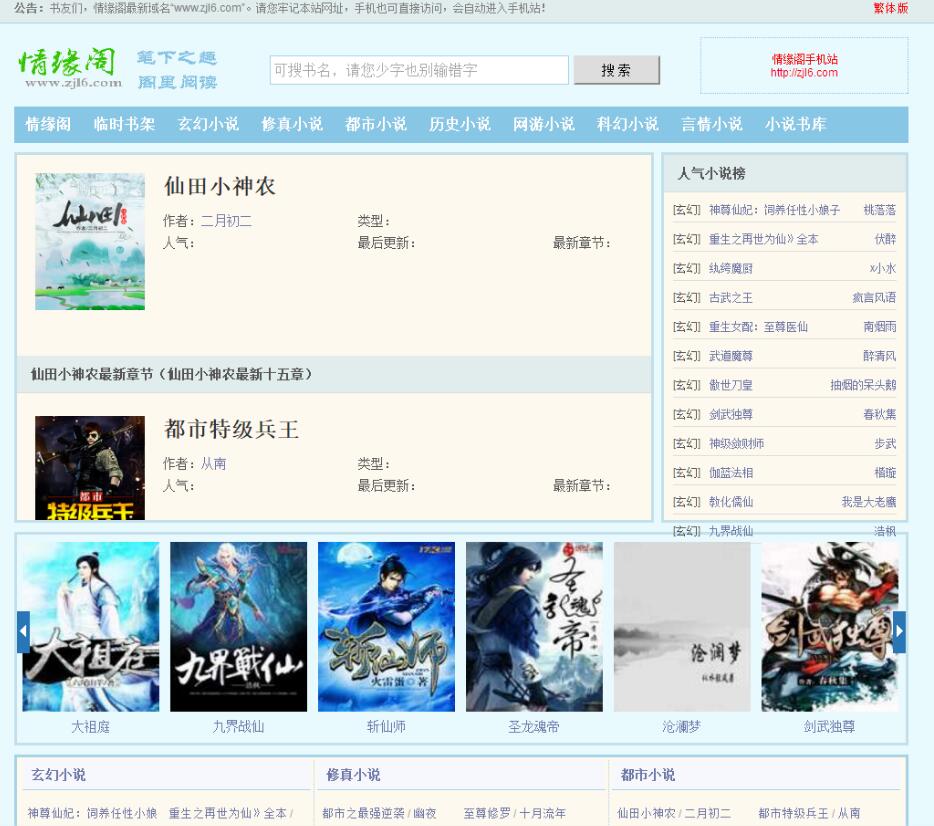Click the 搜索 button

[x=617, y=70]
